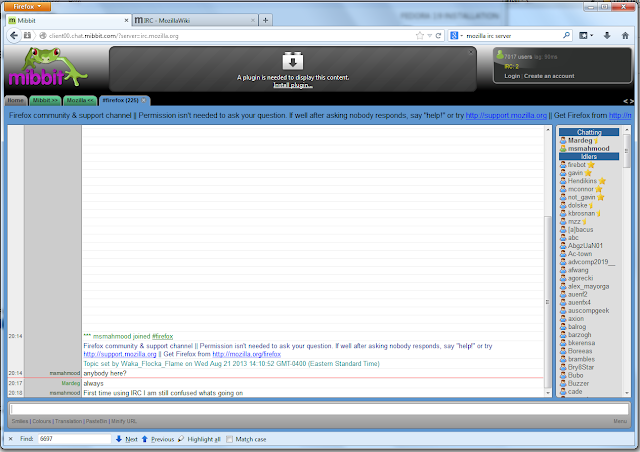Select user kbrosnan in the Idlers list
The height and width of the screenshot is (452, 640).
click(x=581, y=213)
